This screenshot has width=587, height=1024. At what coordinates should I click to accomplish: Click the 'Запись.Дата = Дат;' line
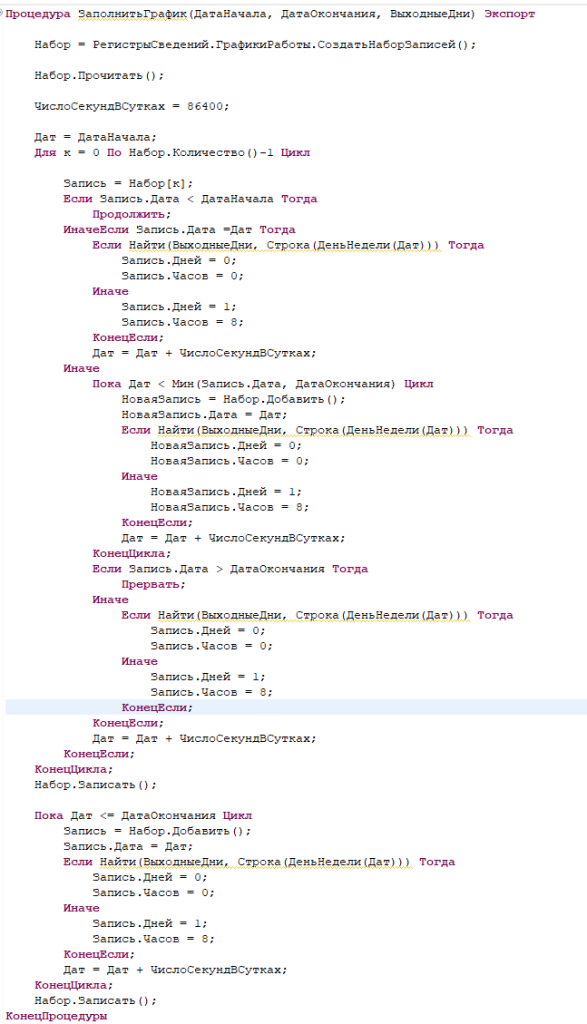pyautogui.click(x=128, y=846)
